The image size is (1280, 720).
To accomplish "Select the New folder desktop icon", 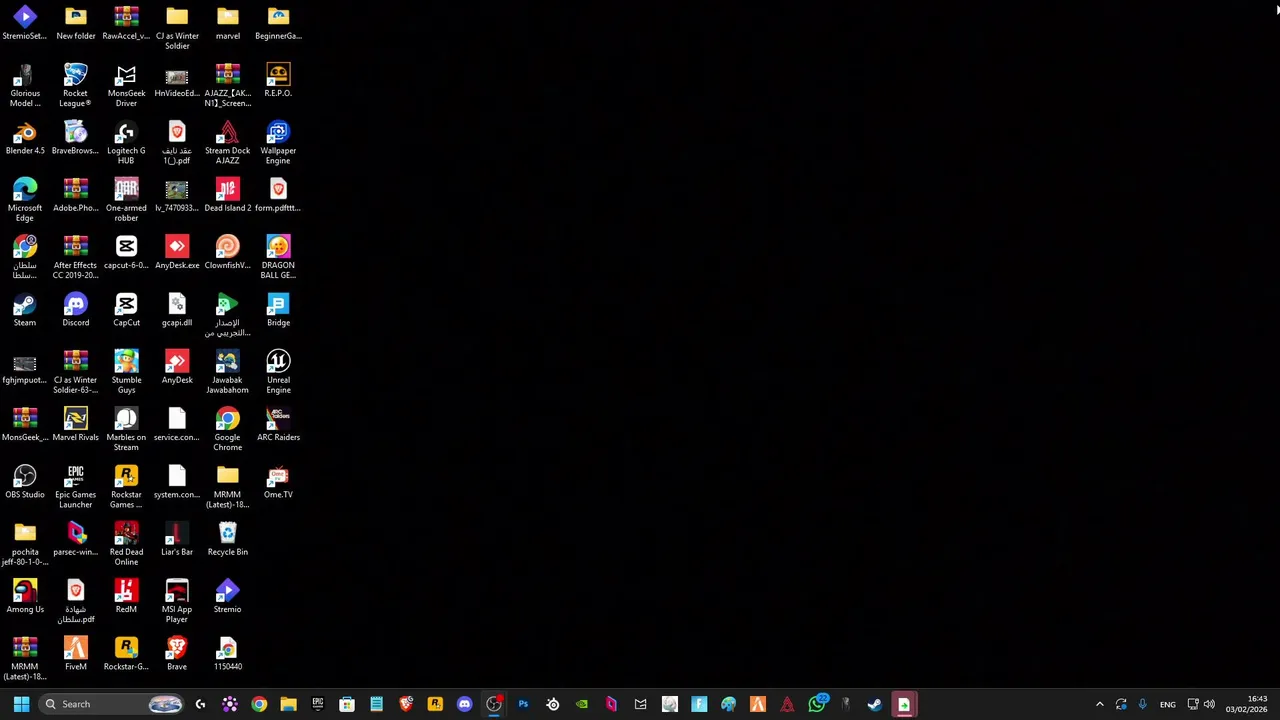I will pos(75,24).
